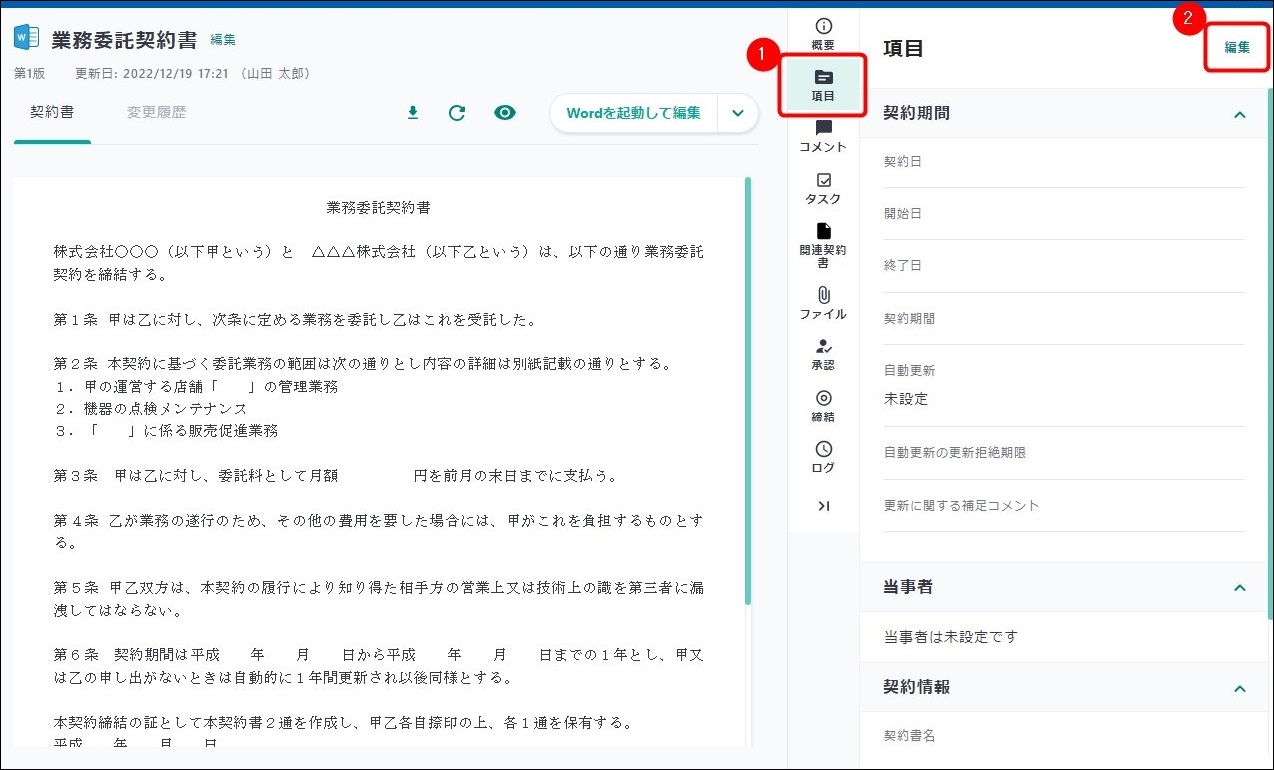This screenshot has width=1274, height=770.
Task: Switch to the 変更履歴 tab
Action: [x=156, y=113]
